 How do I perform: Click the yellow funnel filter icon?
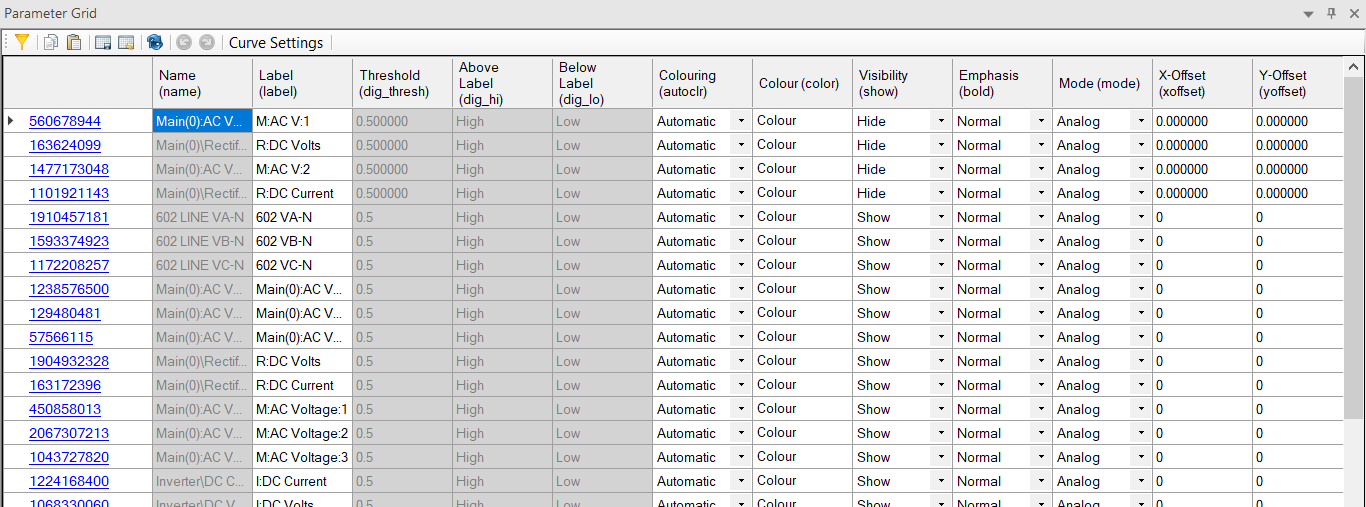[21, 42]
